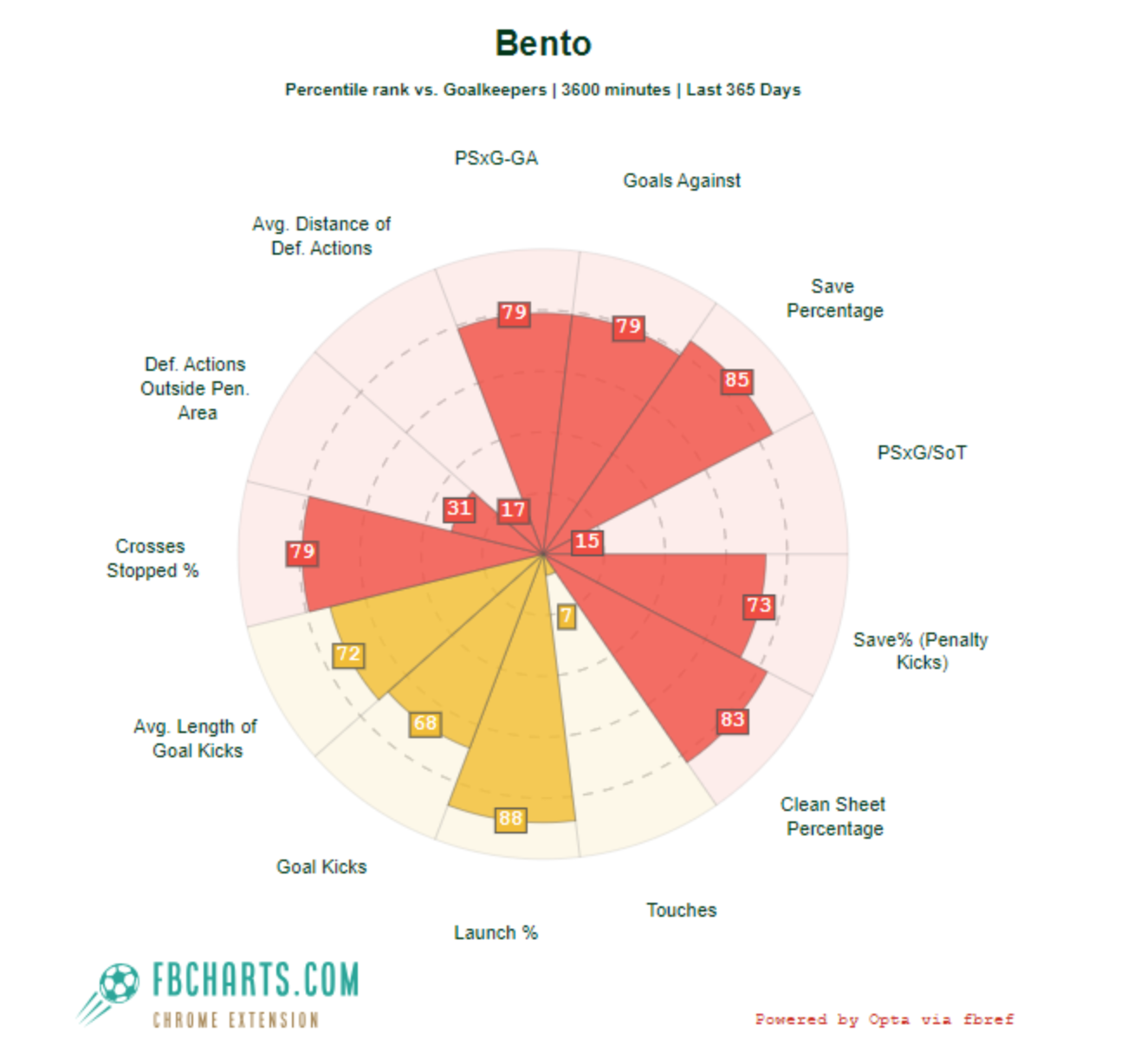1147x1064 pixels.
Task: Click the 17 Avg. Distance value badge
Action: pos(513,510)
